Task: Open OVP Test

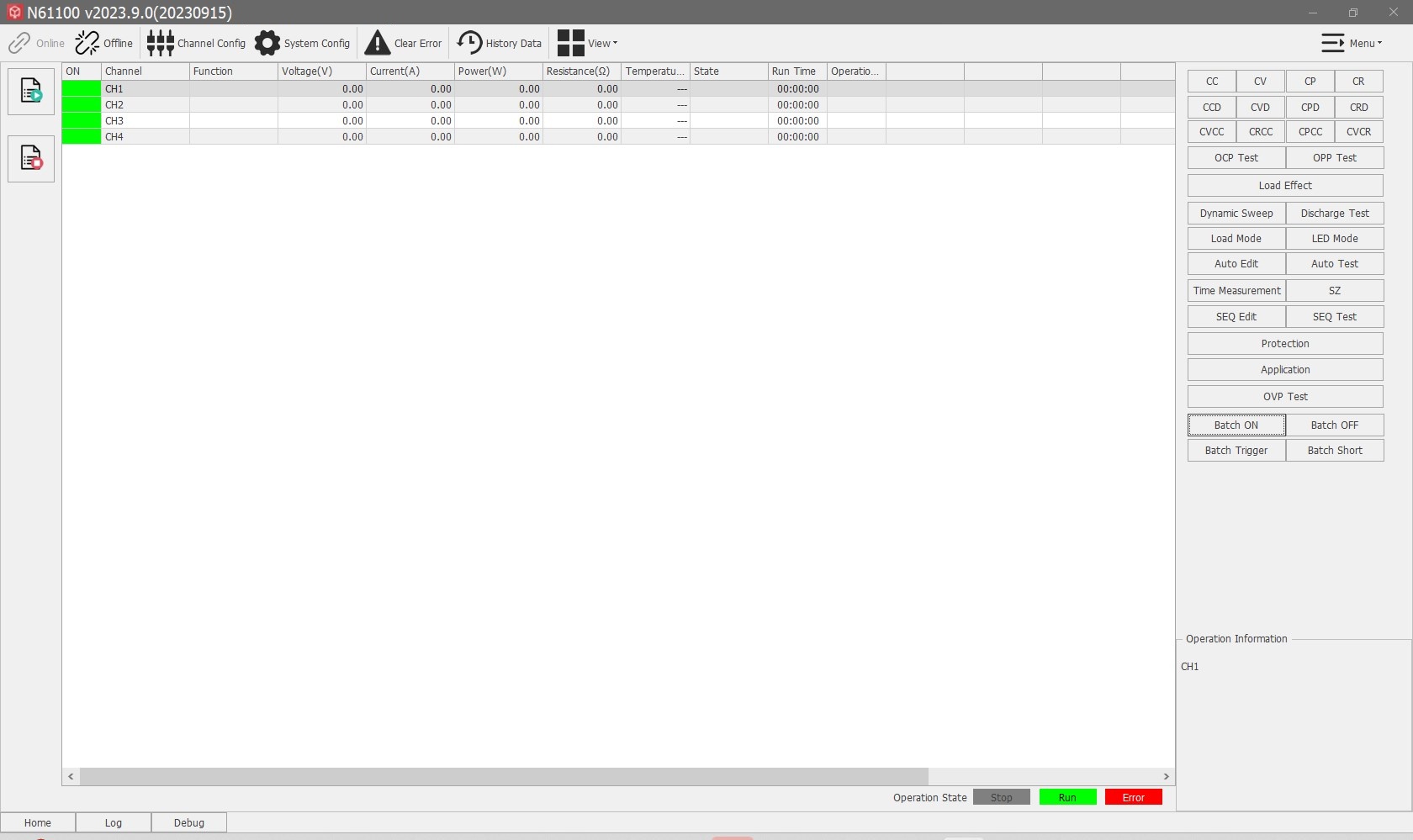Action: click(x=1285, y=397)
